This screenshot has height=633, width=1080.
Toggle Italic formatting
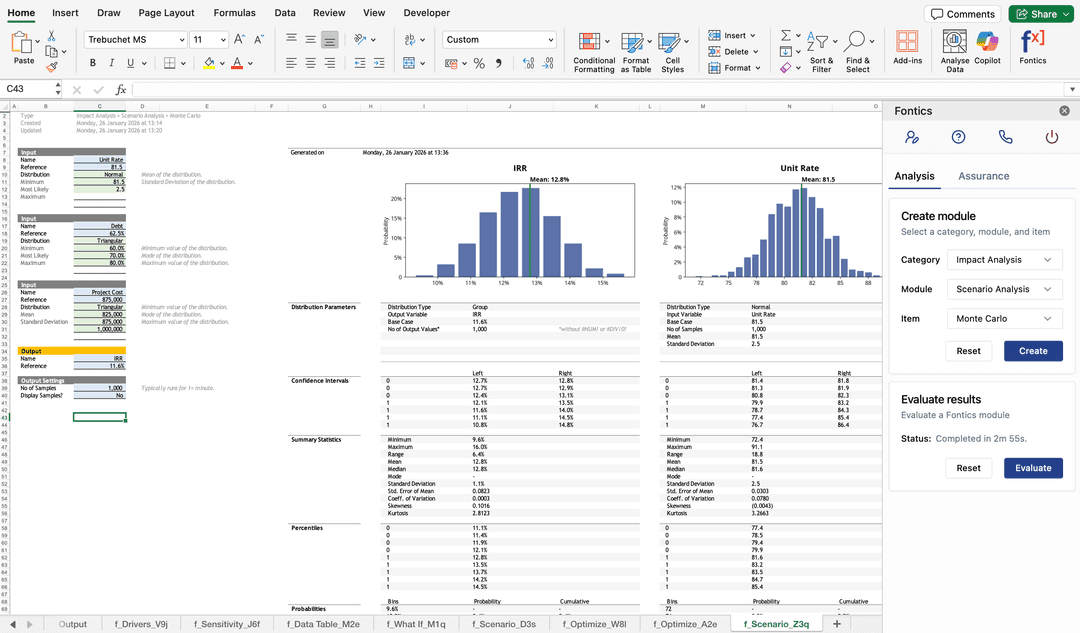tap(112, 63)
